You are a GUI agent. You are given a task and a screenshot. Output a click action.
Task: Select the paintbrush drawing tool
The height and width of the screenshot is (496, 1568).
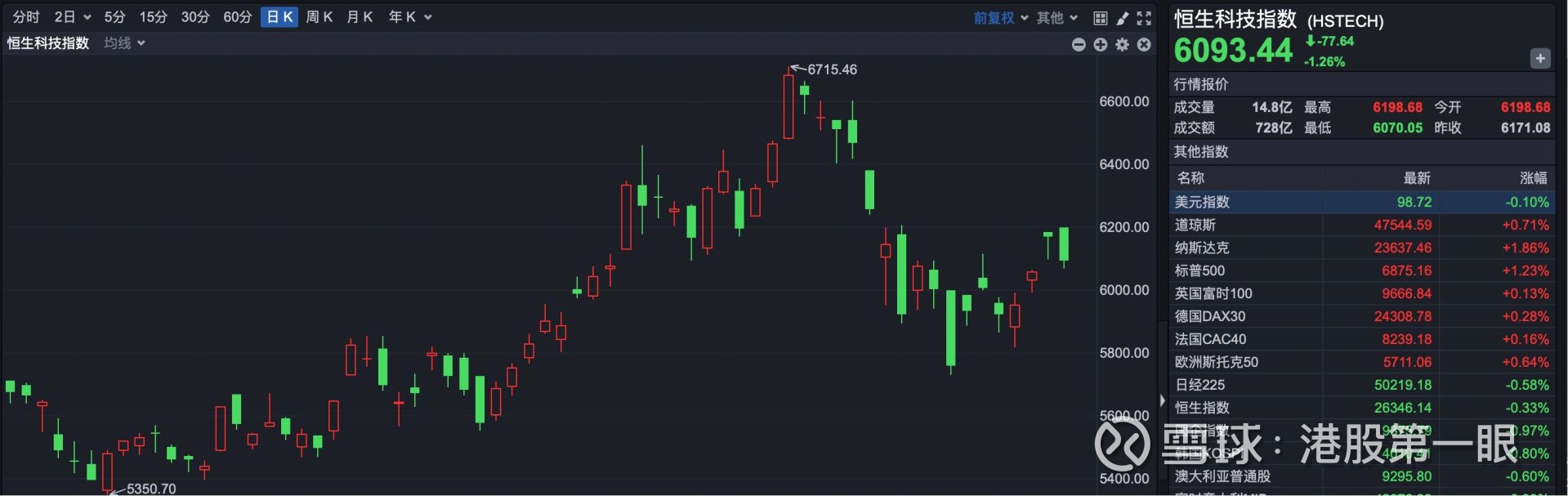(1123, 18)
